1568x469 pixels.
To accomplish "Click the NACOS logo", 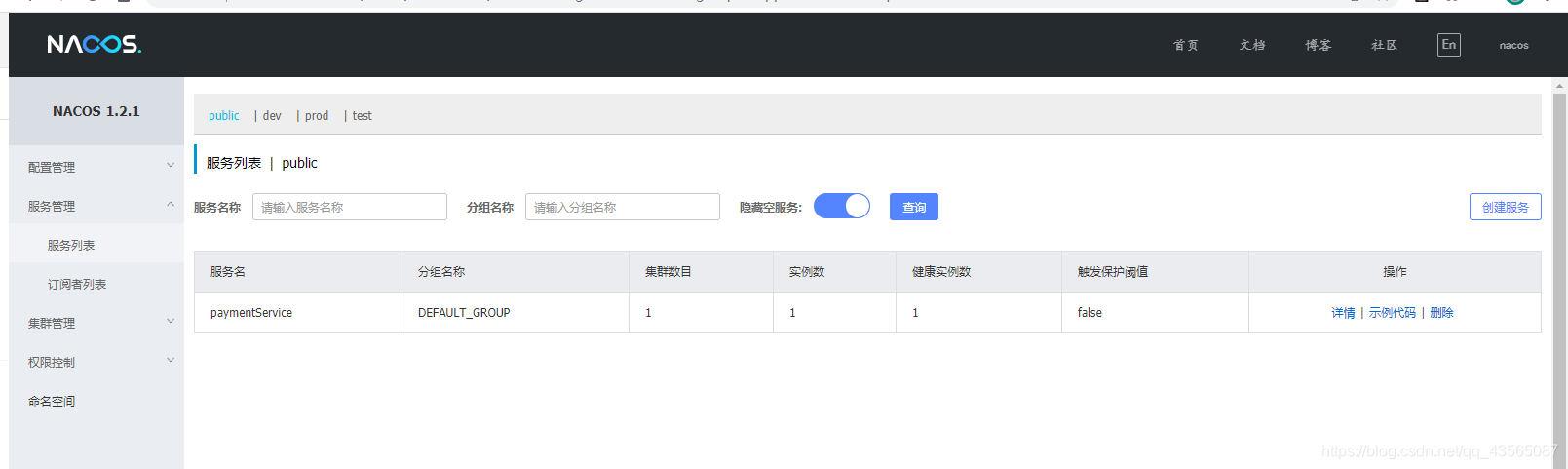I will click(95, 44).
